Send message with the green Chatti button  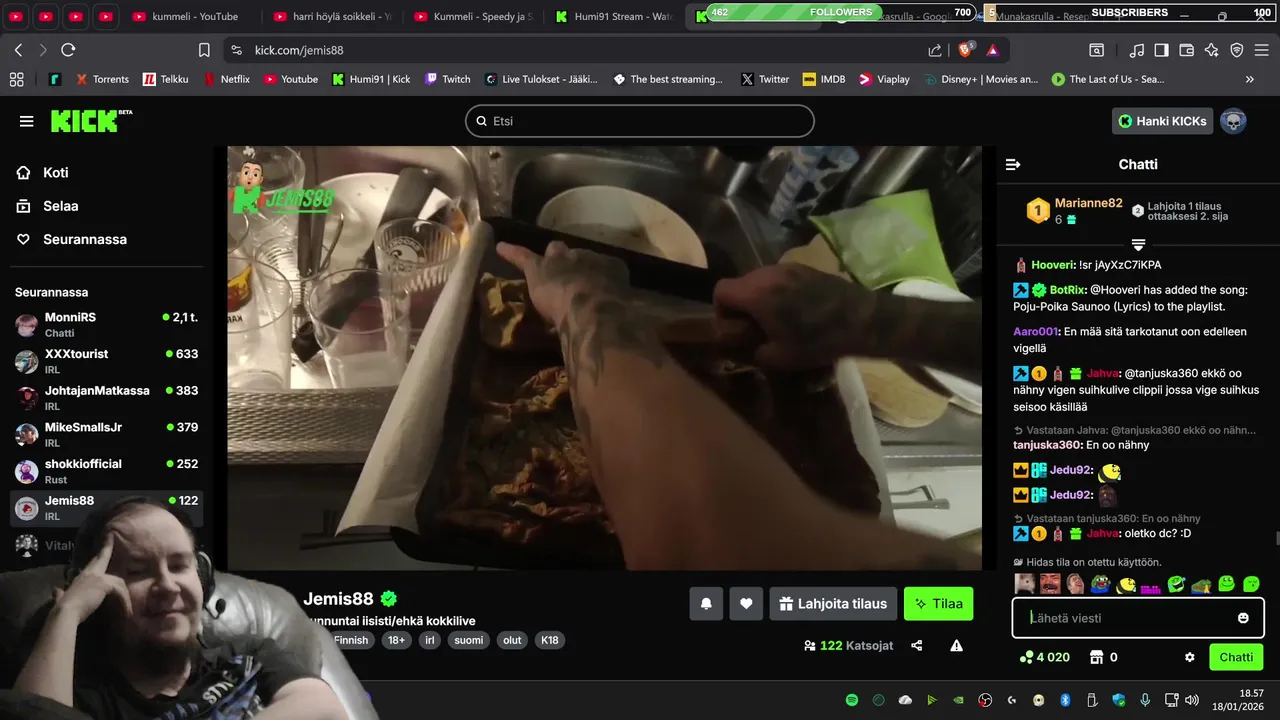pyautogui.click(x=1236, y=657)
